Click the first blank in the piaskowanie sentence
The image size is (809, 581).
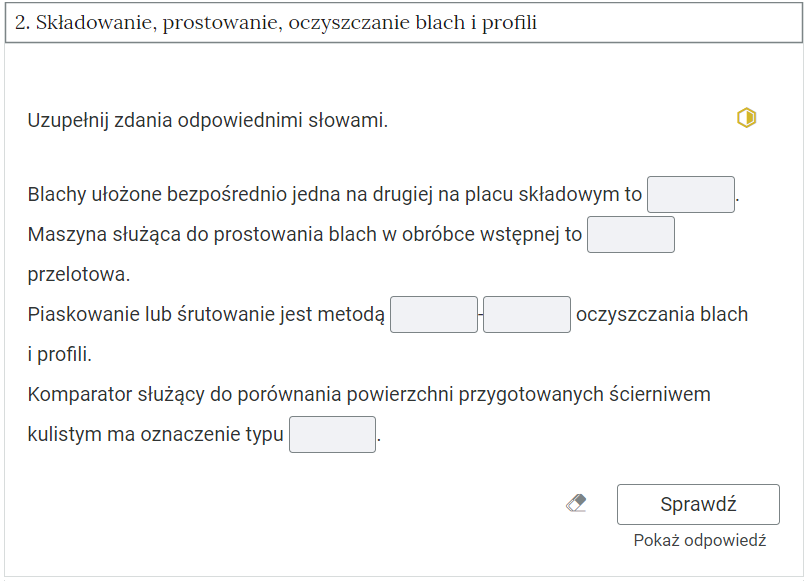coord(434,314)
